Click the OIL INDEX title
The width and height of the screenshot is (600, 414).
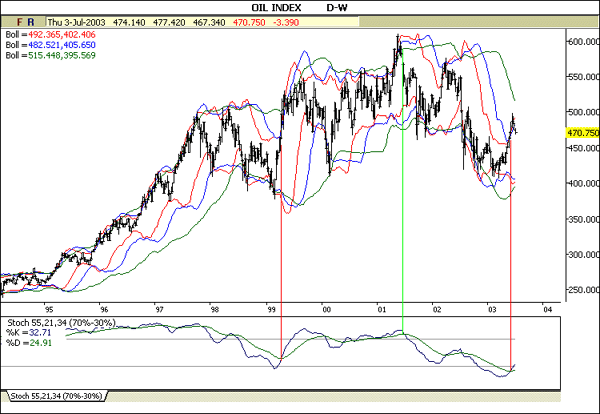click(x=276, y=7)
